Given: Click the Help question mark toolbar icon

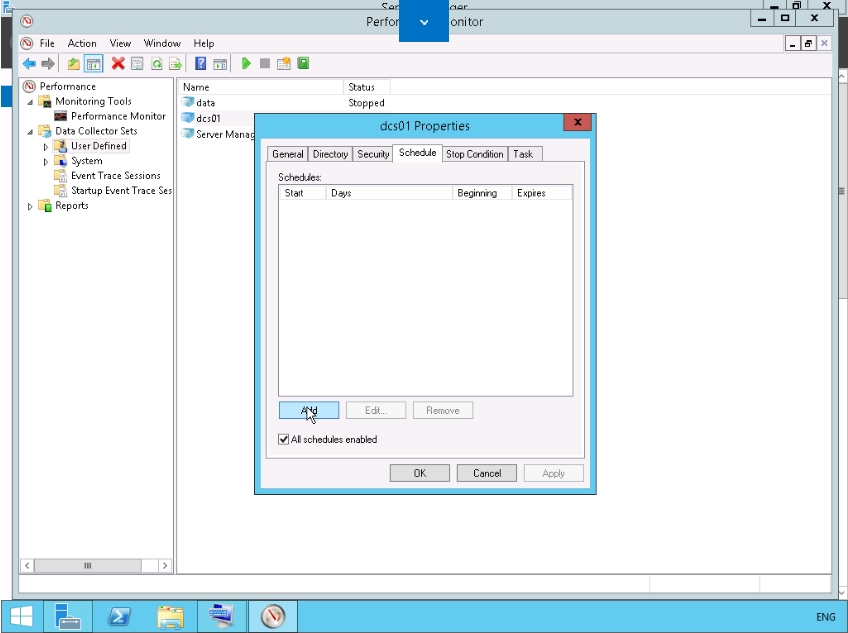Looking at the screenshot, I should click(201, 64).
